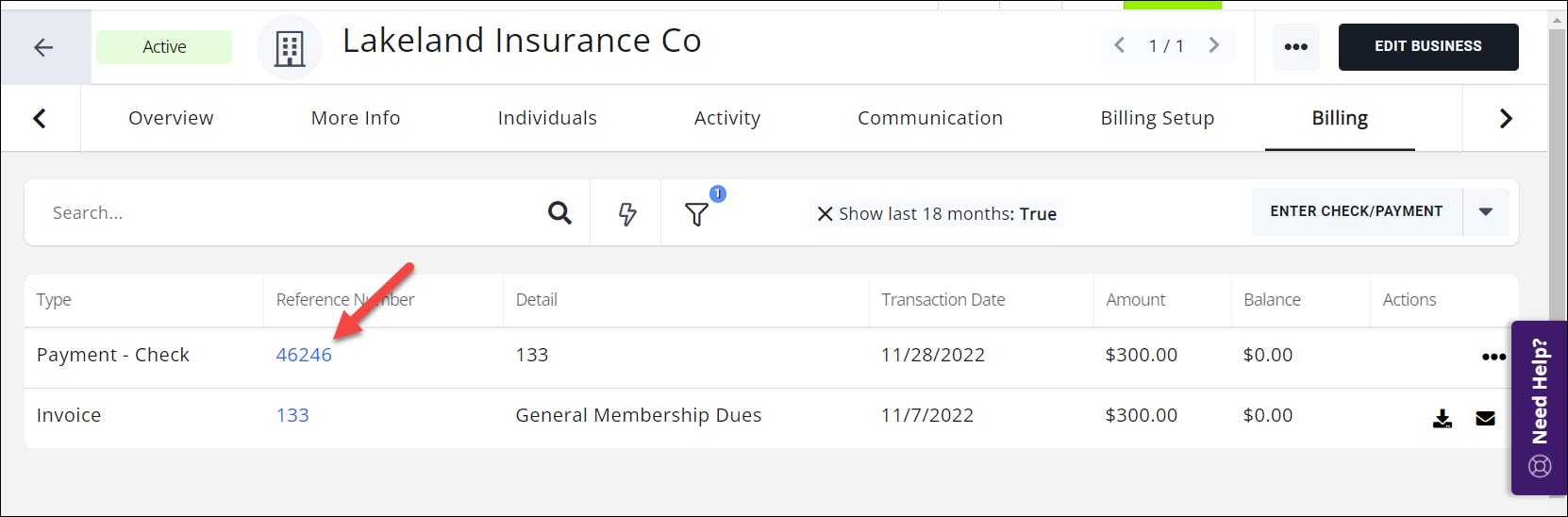Focus the Search input field
1568x517 pixels.
click(x=283, y=213)
